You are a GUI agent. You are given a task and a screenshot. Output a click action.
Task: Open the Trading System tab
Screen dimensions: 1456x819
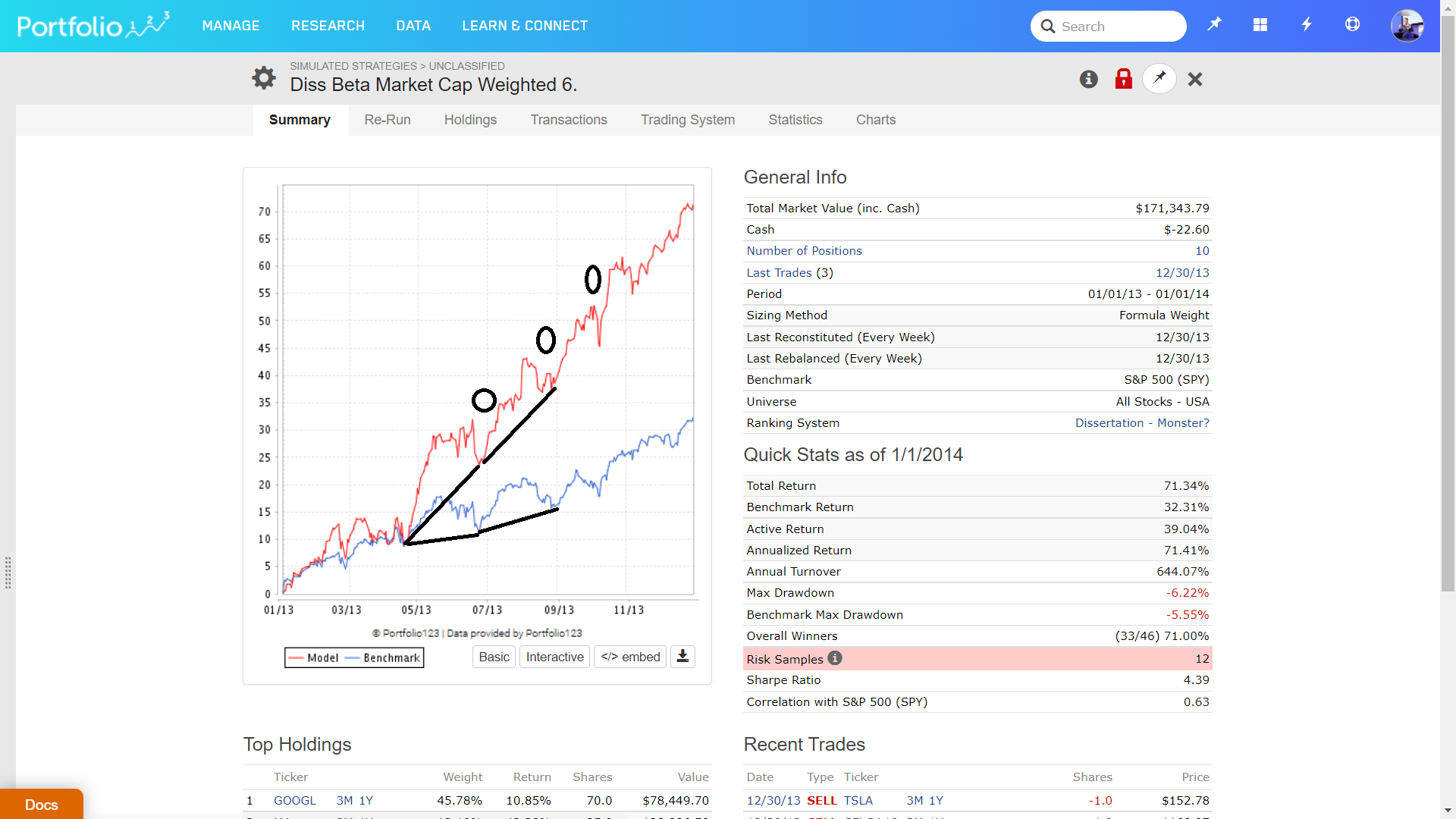point(688,120)
